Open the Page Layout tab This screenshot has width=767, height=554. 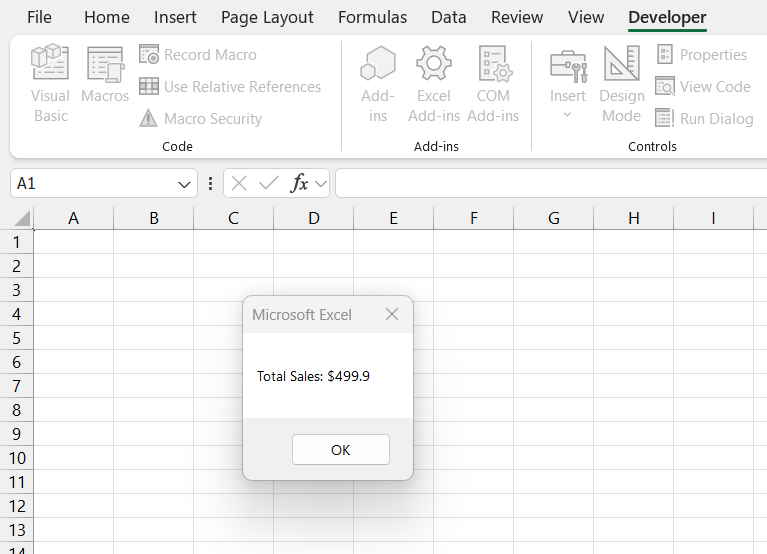[x=267, y=17]
